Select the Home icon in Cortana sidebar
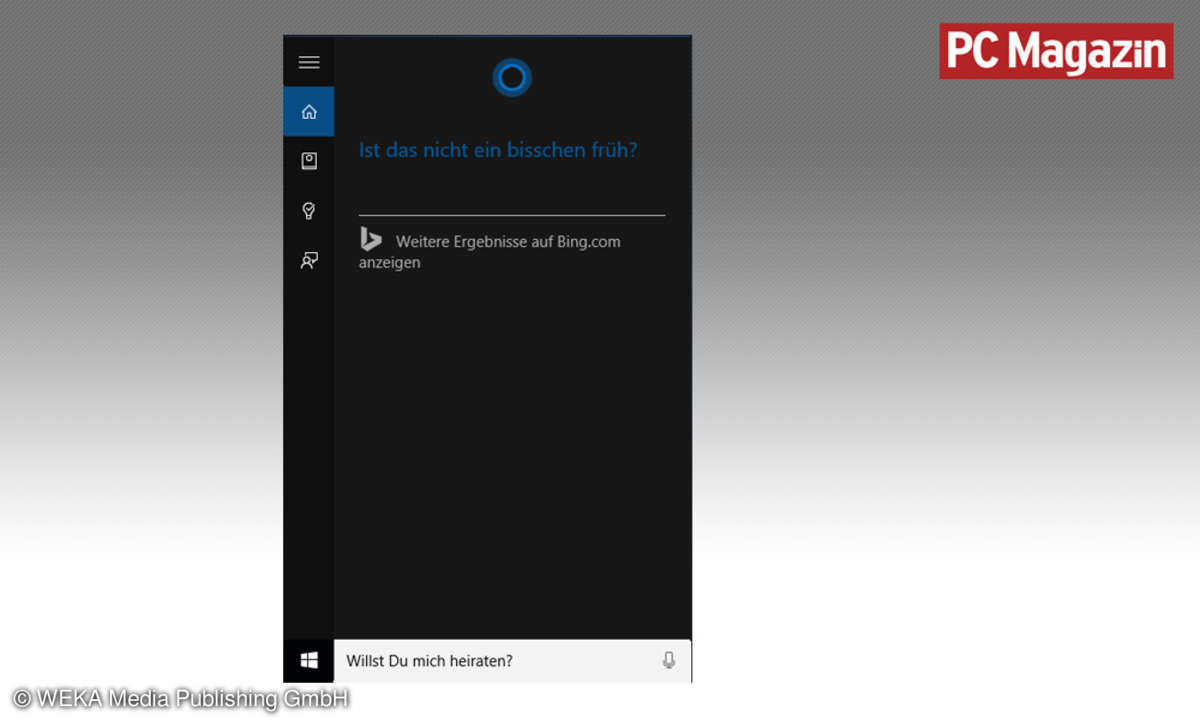Screen dimensions: 1200x720 pyautogui.click(x=309, y=111)
